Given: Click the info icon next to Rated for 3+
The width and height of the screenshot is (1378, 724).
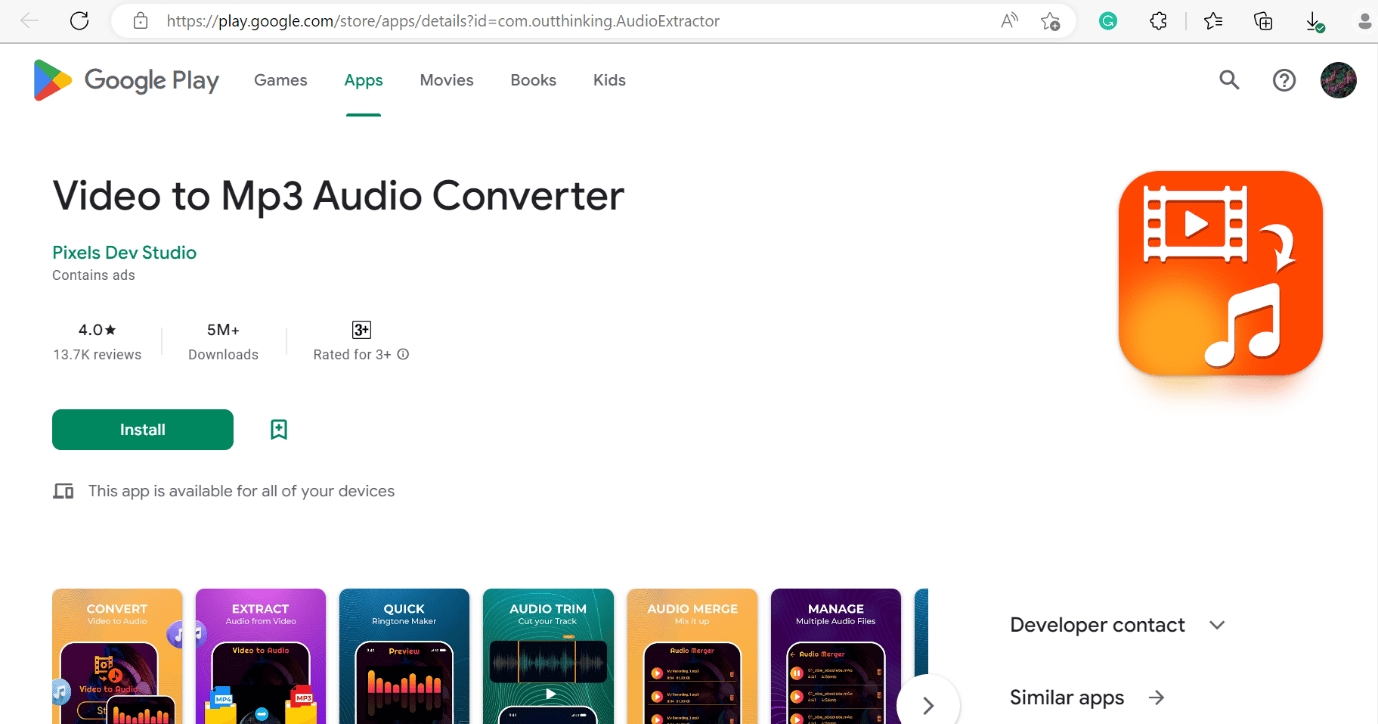Looking at the screenshot, I should point(403,354).
